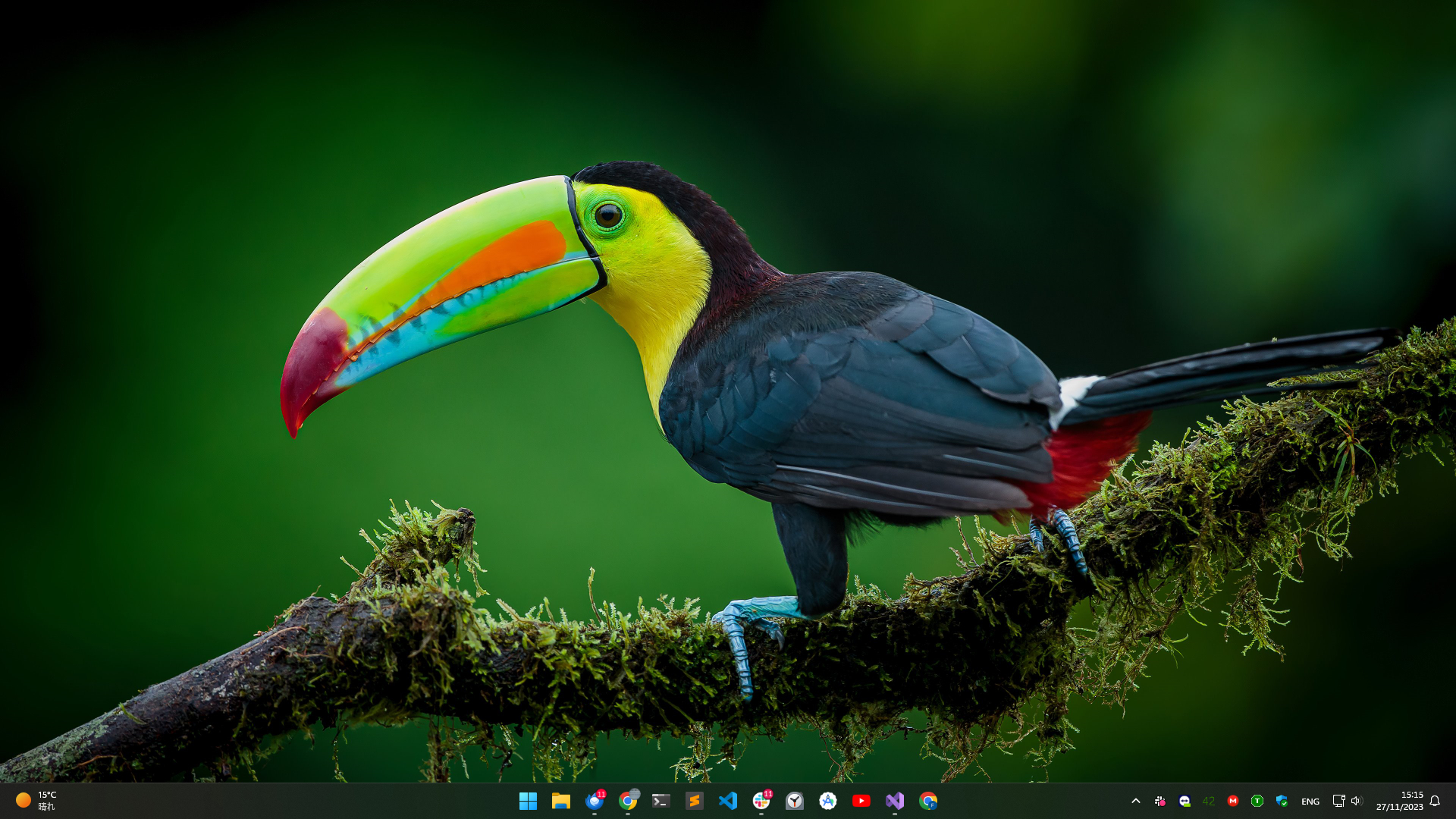Open YouTube app from taskbar

click(x=861, y=801)
